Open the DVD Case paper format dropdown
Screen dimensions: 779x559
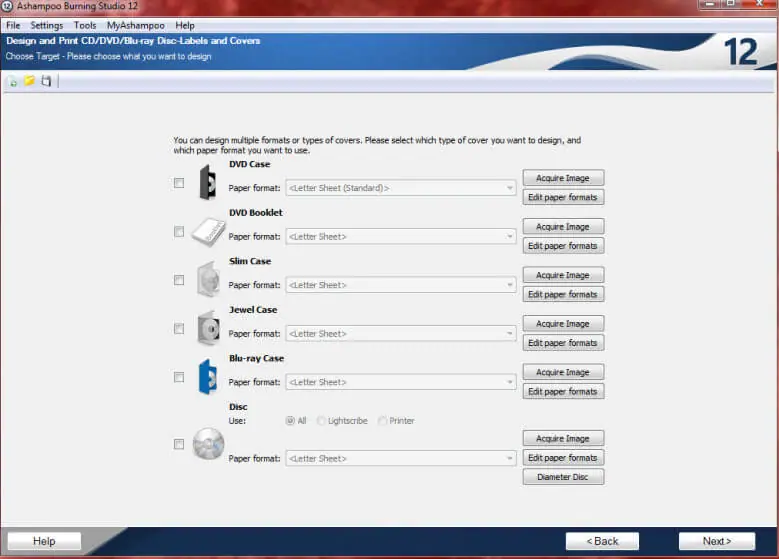(401, 188)
